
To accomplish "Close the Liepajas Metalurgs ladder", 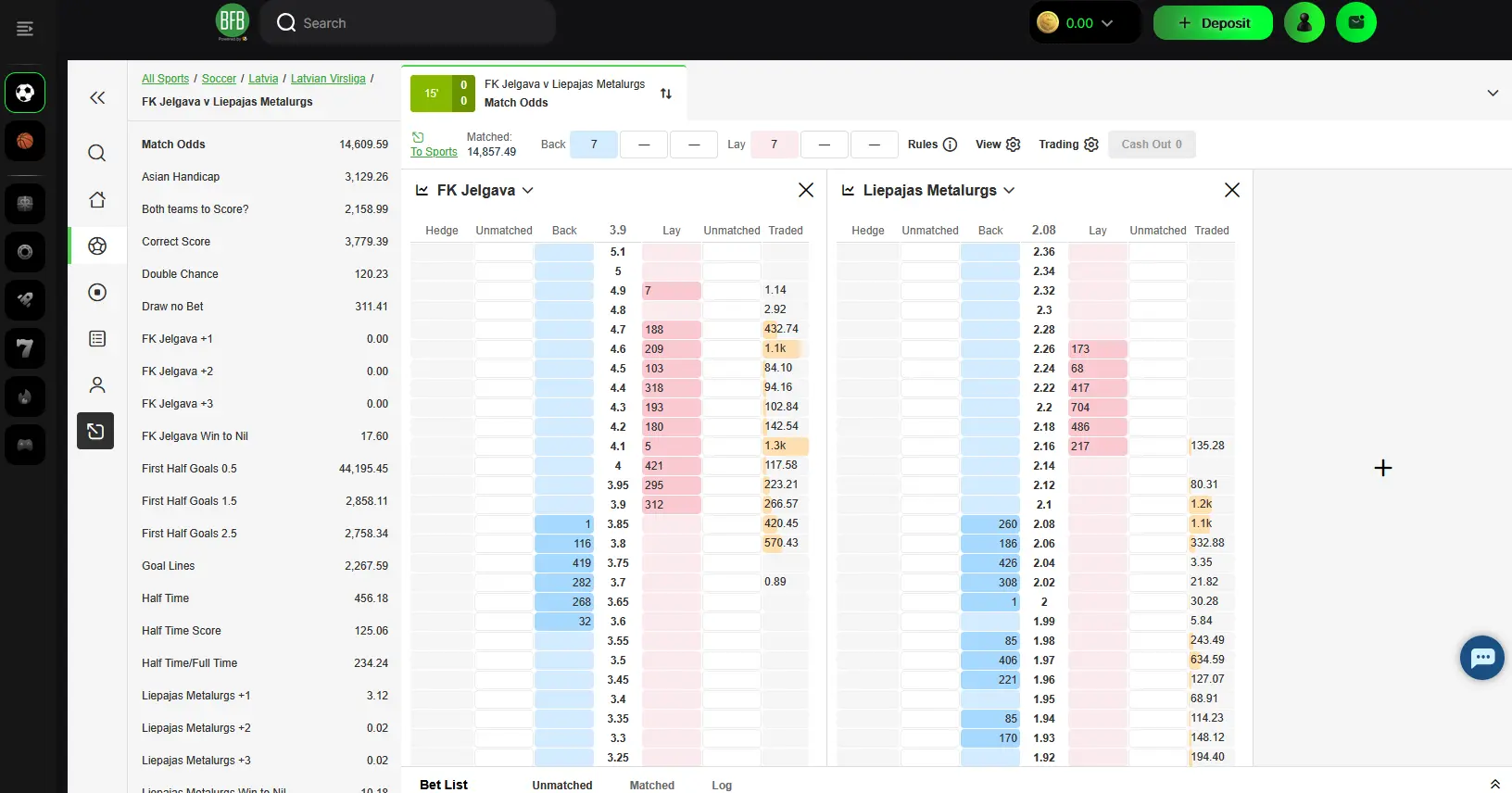I will click(1232, 190).
